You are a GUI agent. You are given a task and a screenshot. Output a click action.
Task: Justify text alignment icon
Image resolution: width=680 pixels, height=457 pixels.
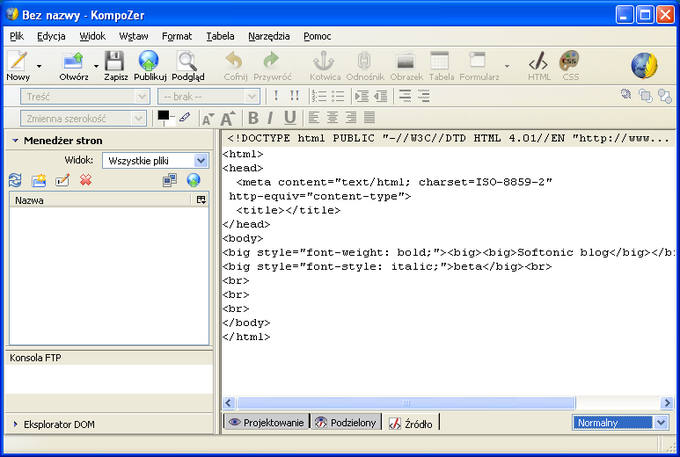(x=369, y=118)
